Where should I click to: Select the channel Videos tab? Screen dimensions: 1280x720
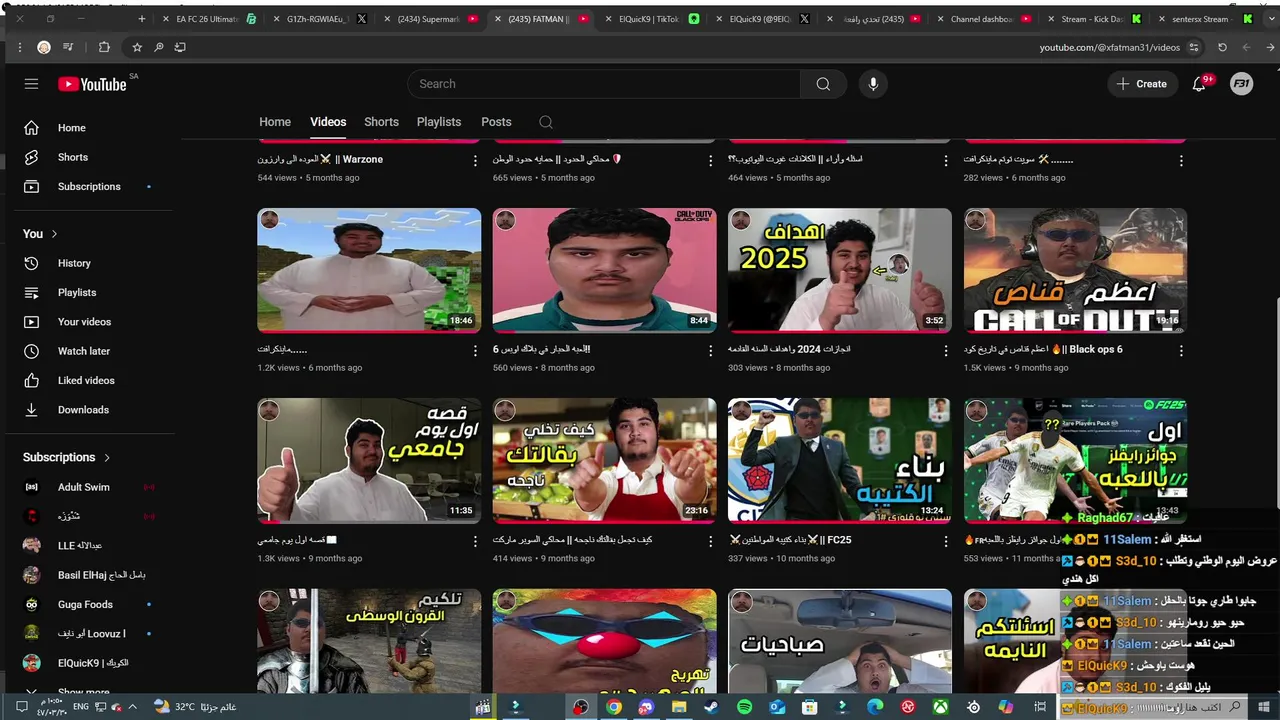click(328, 122)
